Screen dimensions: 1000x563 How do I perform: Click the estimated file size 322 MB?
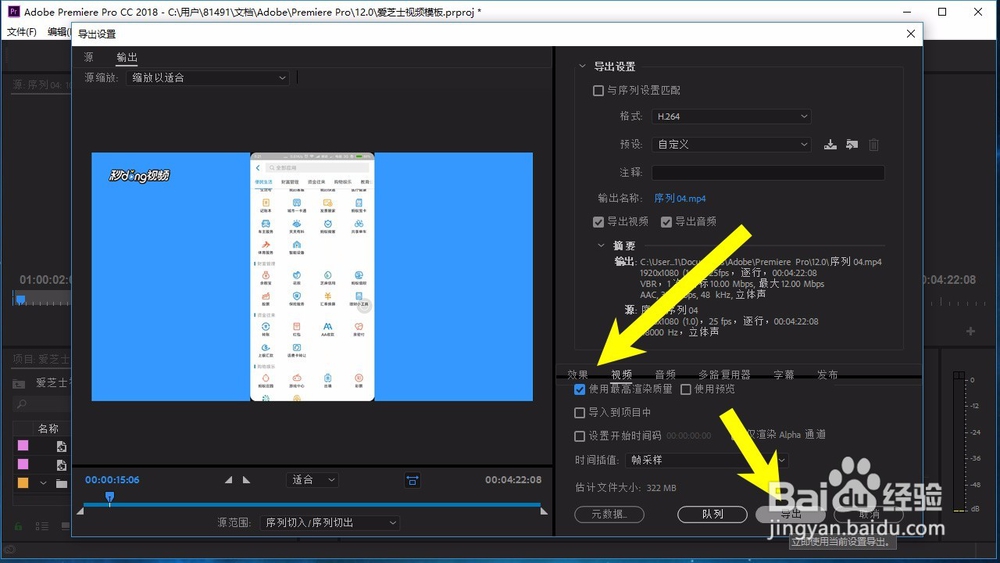661,488
